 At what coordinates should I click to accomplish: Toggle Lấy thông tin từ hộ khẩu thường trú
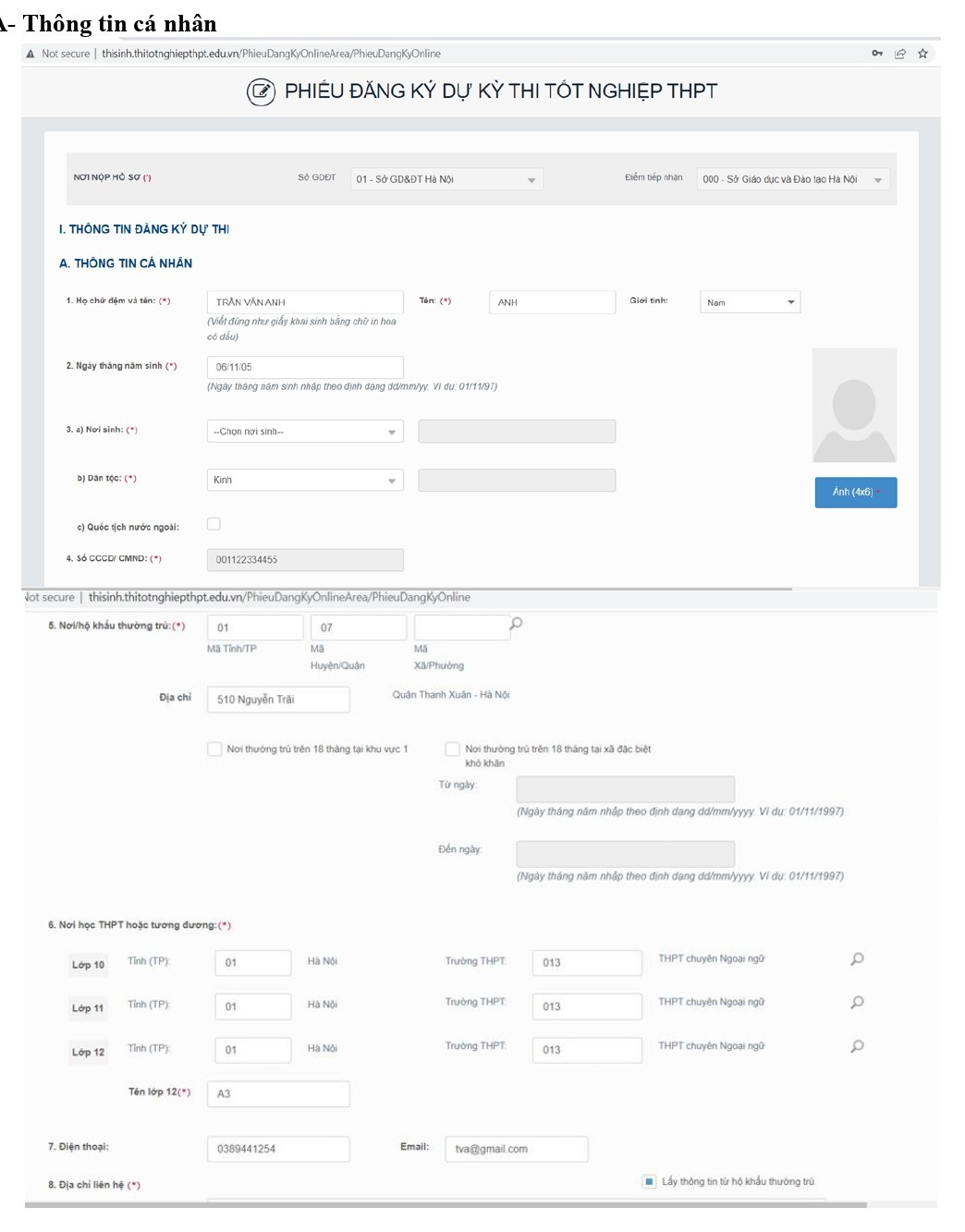[x=649, y=1181]
